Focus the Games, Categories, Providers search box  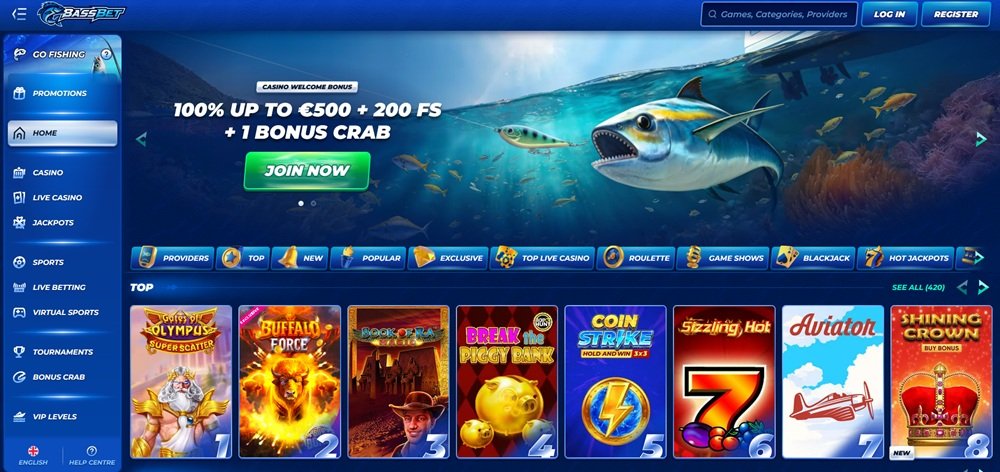(779, 14)
